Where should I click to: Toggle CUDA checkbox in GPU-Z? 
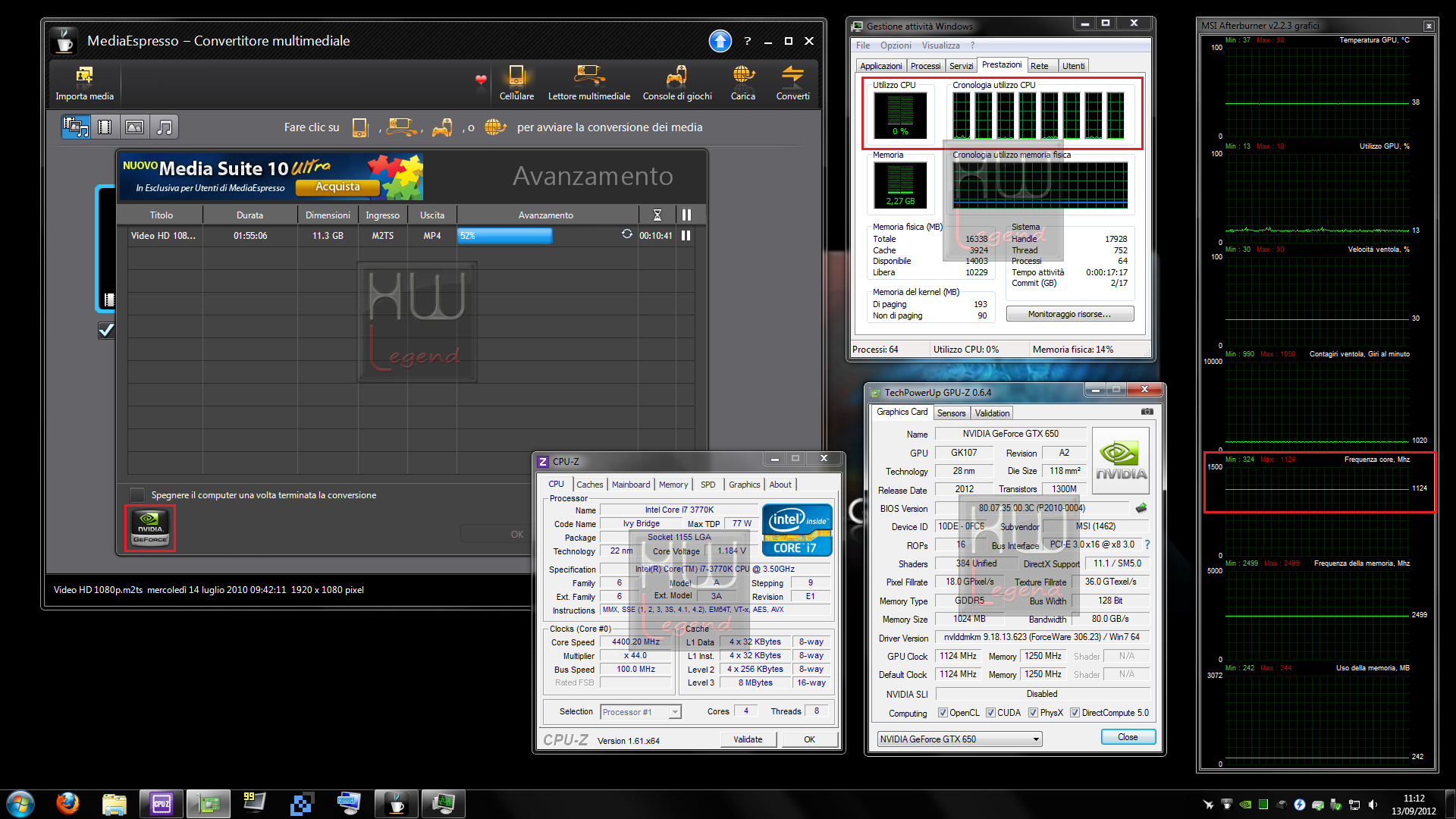point(990,713)
